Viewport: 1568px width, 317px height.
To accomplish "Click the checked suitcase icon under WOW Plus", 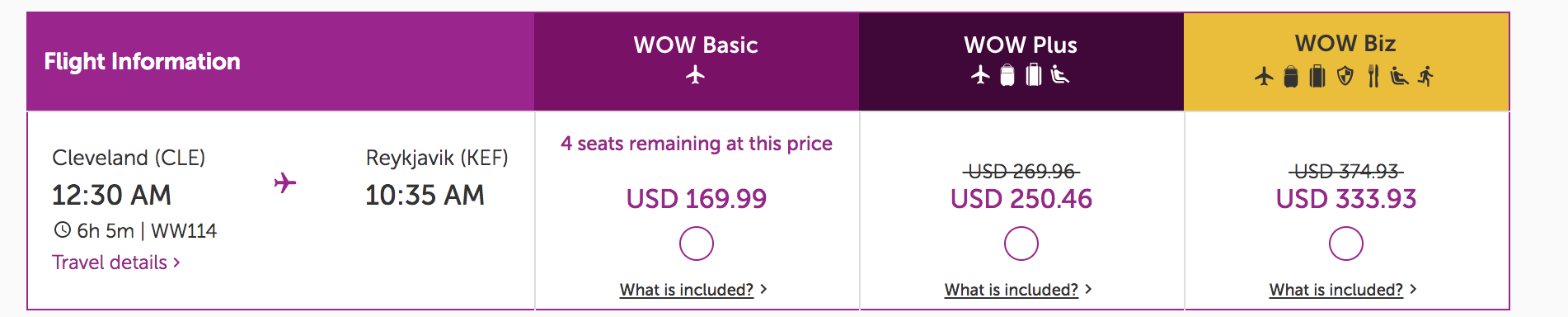I will tap(1034, 75).
